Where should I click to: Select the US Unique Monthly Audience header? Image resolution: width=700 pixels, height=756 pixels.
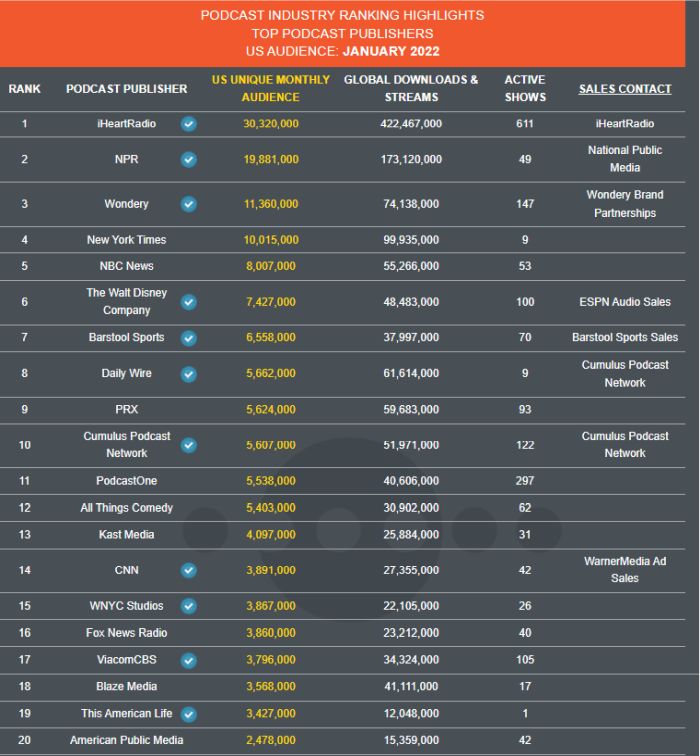270,89
